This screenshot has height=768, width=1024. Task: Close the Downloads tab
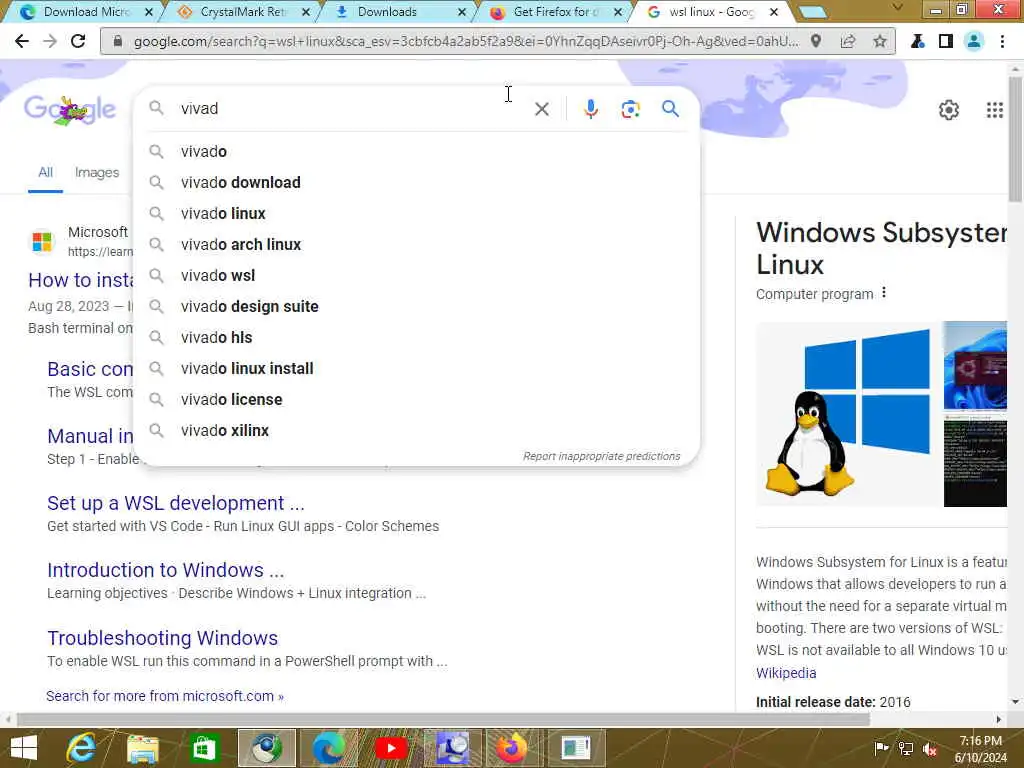point(462,12)
